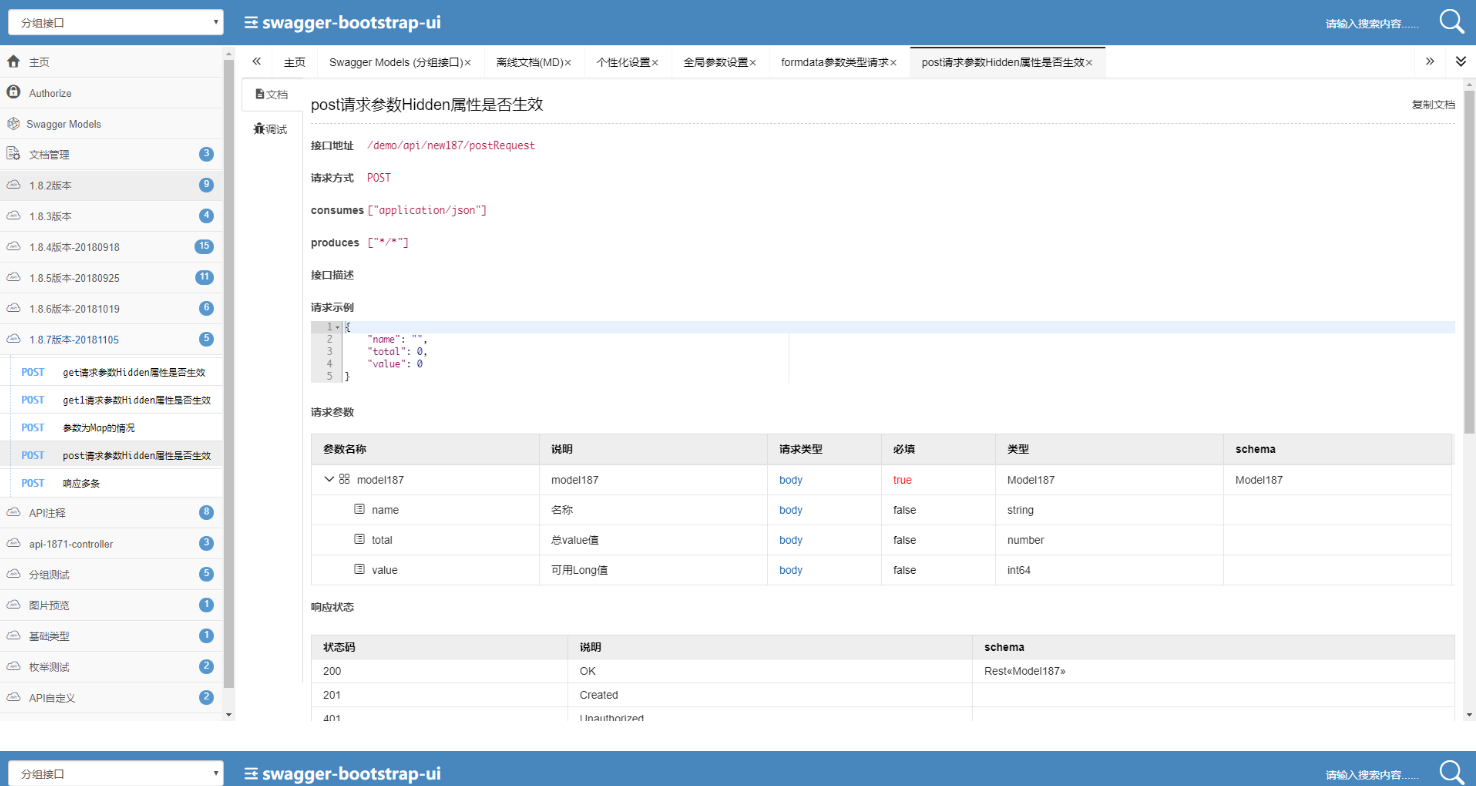The image size is (1476, 786).
Task: Click the cloud icon beside 基础类型
Action: [13, 636]
